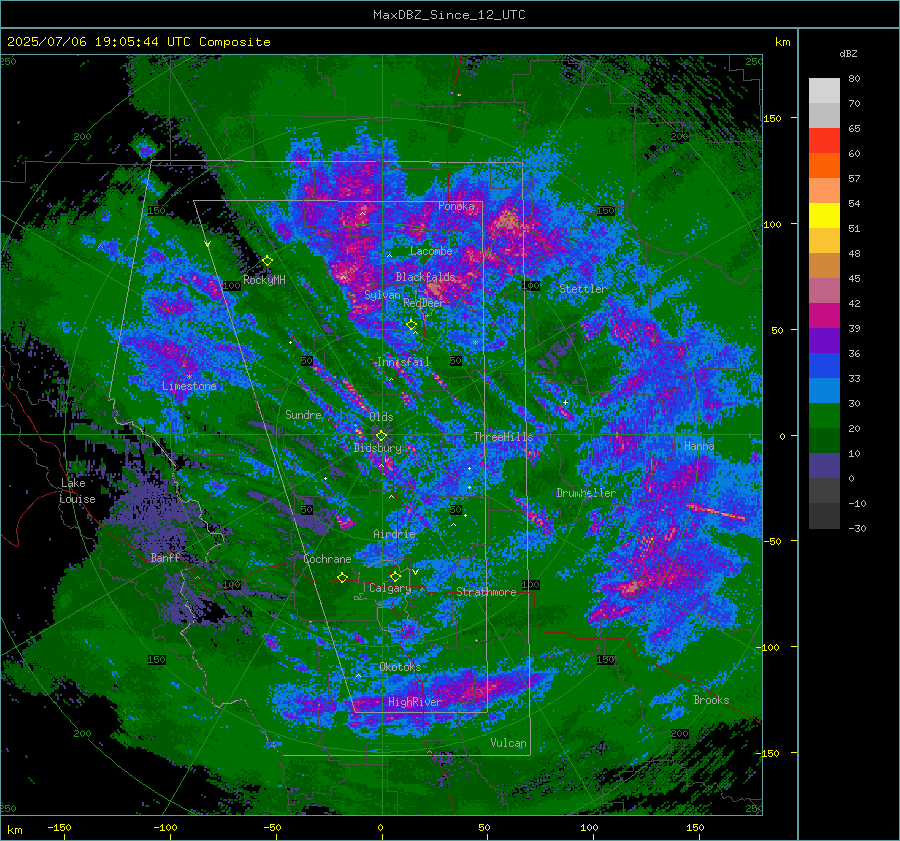This screenshot has width=900, height=841.
Task: Click the Limestone label
Action: click(x=189, y=386)
